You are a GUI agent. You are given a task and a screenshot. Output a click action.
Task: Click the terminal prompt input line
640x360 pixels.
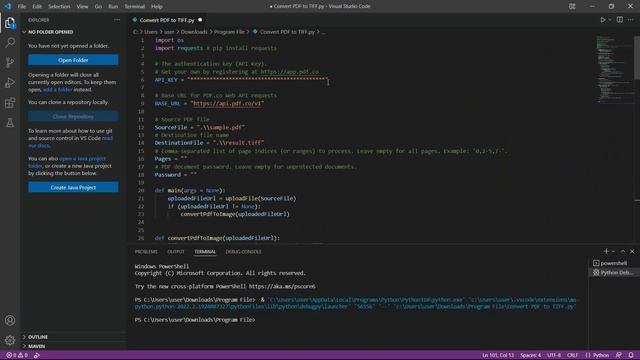click(x=195, y=320)
